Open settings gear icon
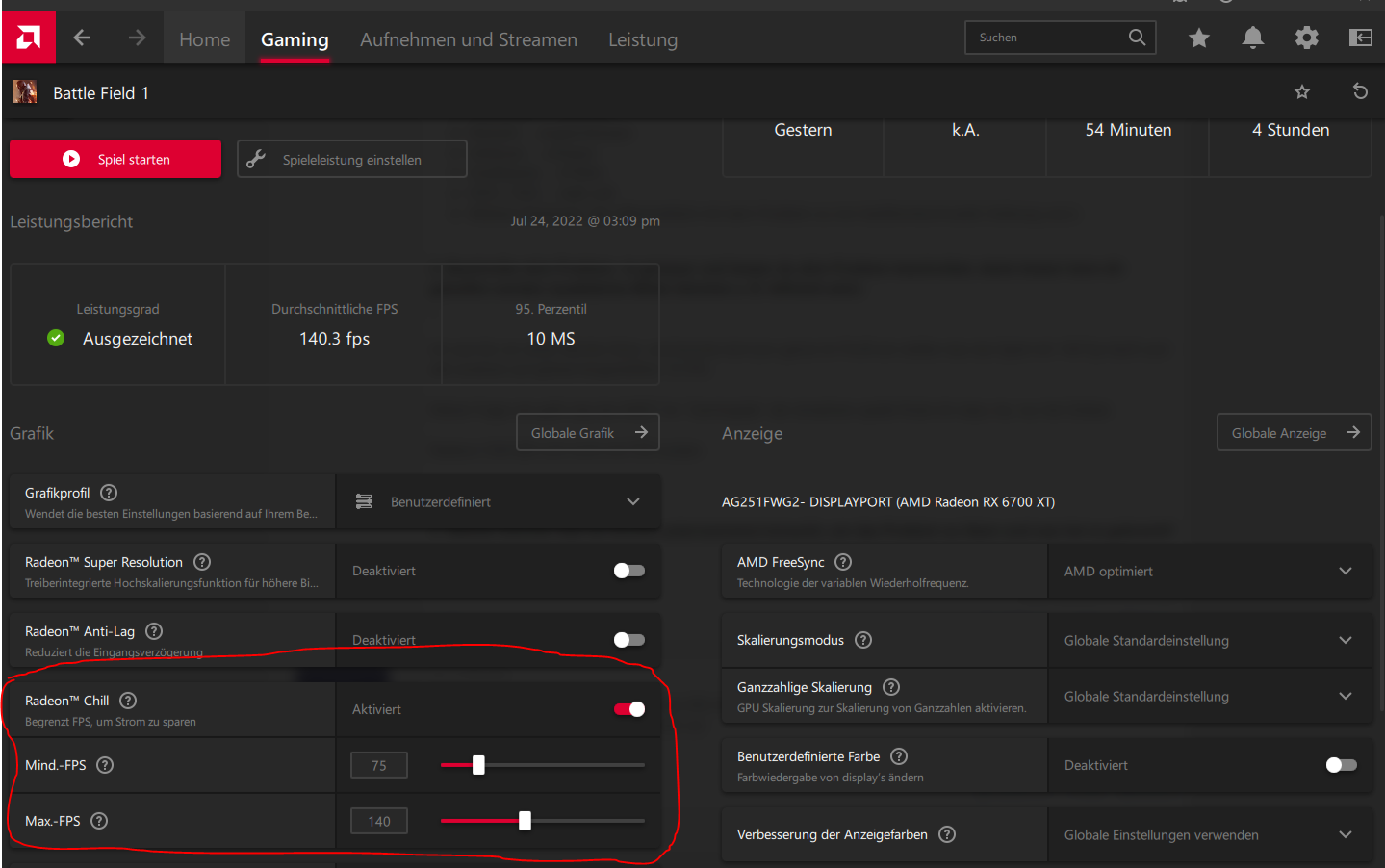The image size is (1385, 868). click(1306, 38)
